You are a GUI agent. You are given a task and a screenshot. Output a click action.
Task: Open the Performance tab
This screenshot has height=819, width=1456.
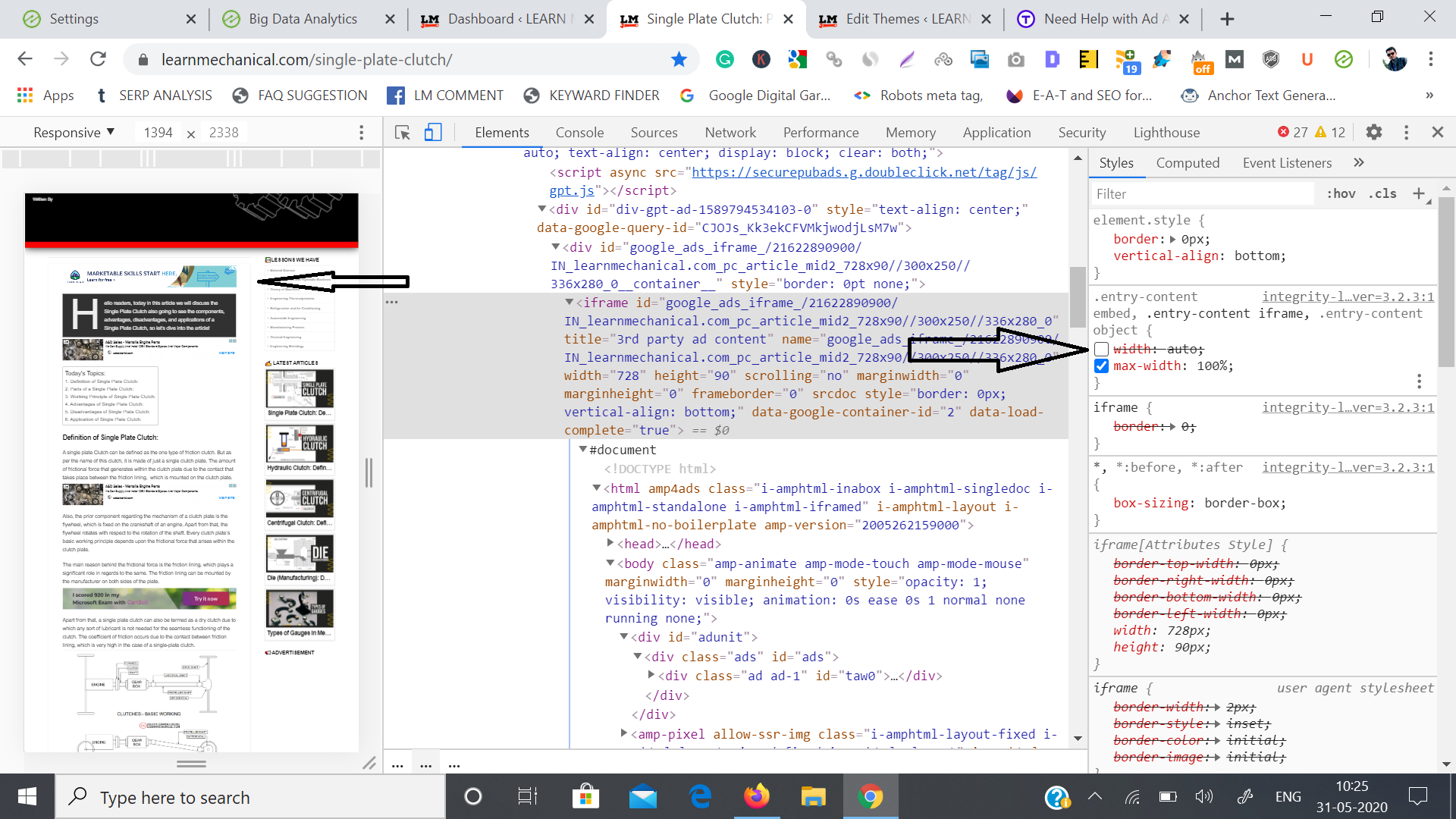821,133
